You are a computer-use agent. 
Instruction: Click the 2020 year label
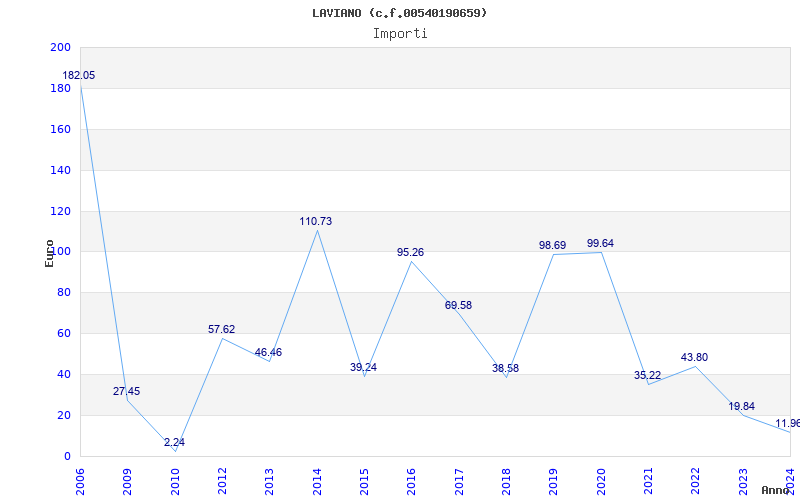[x=601, y=482]
